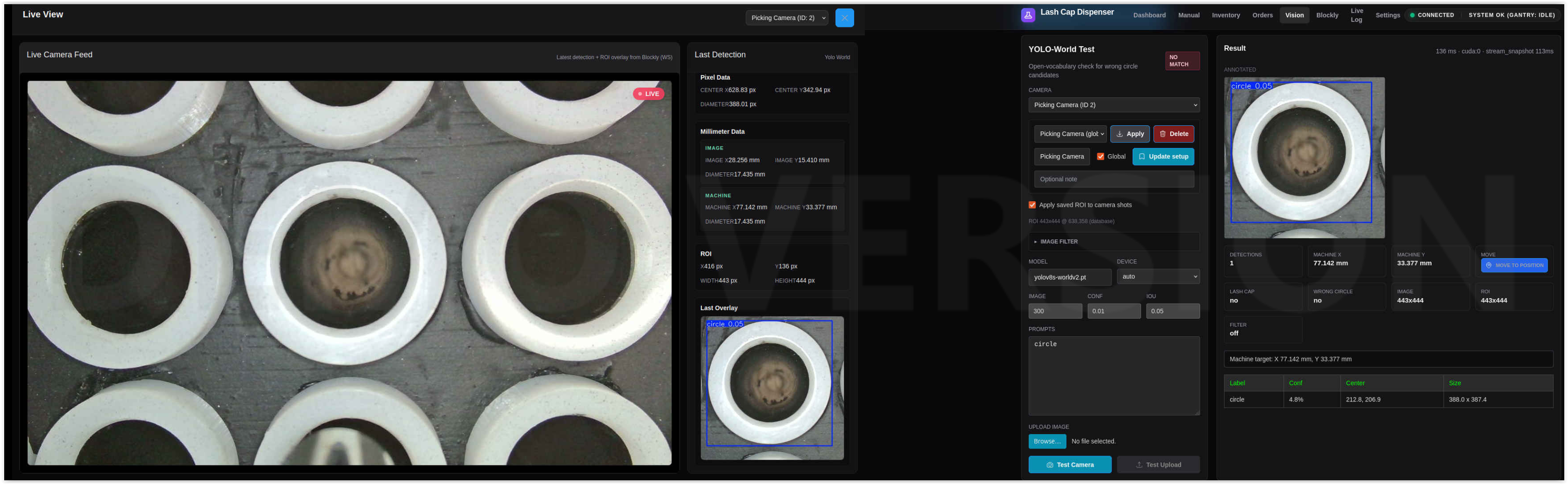Click the 4.8% confidence cell
The width and height of the screenshot is (1568, 484).
[1311, 400]
